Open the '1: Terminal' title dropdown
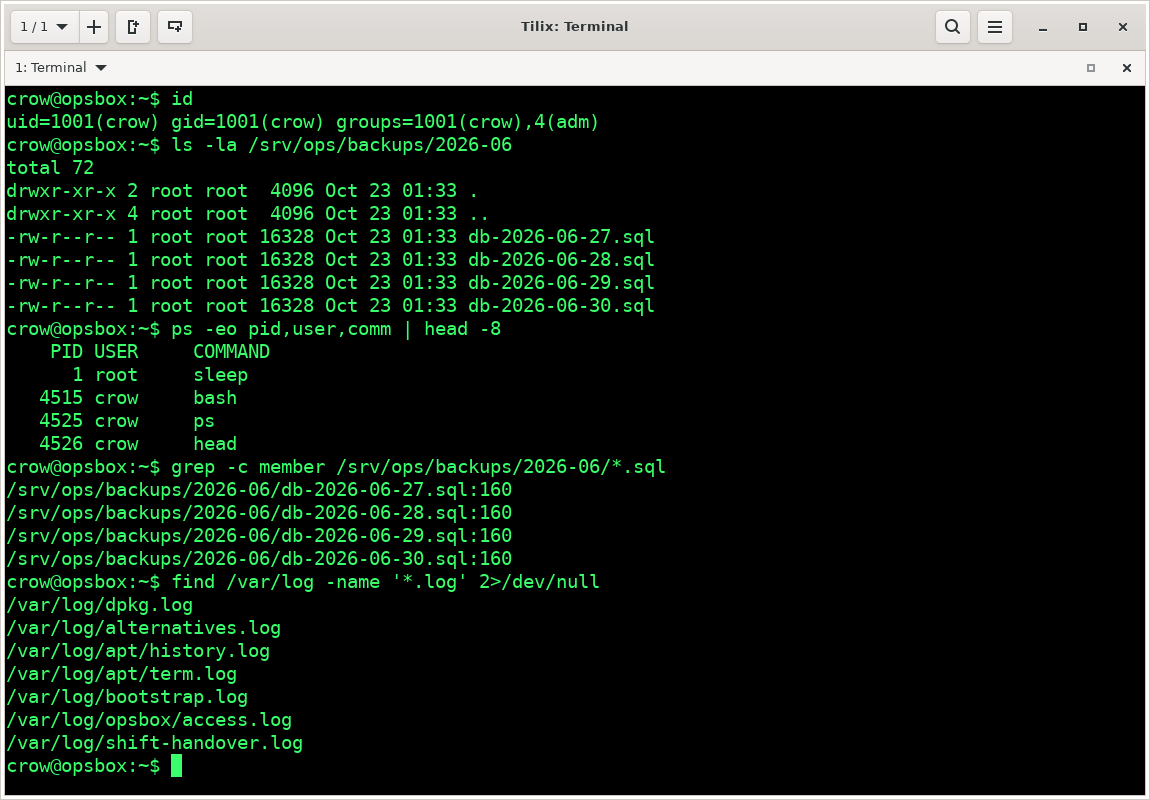Viewport: 1150px width, 800px height. point(61,67)
